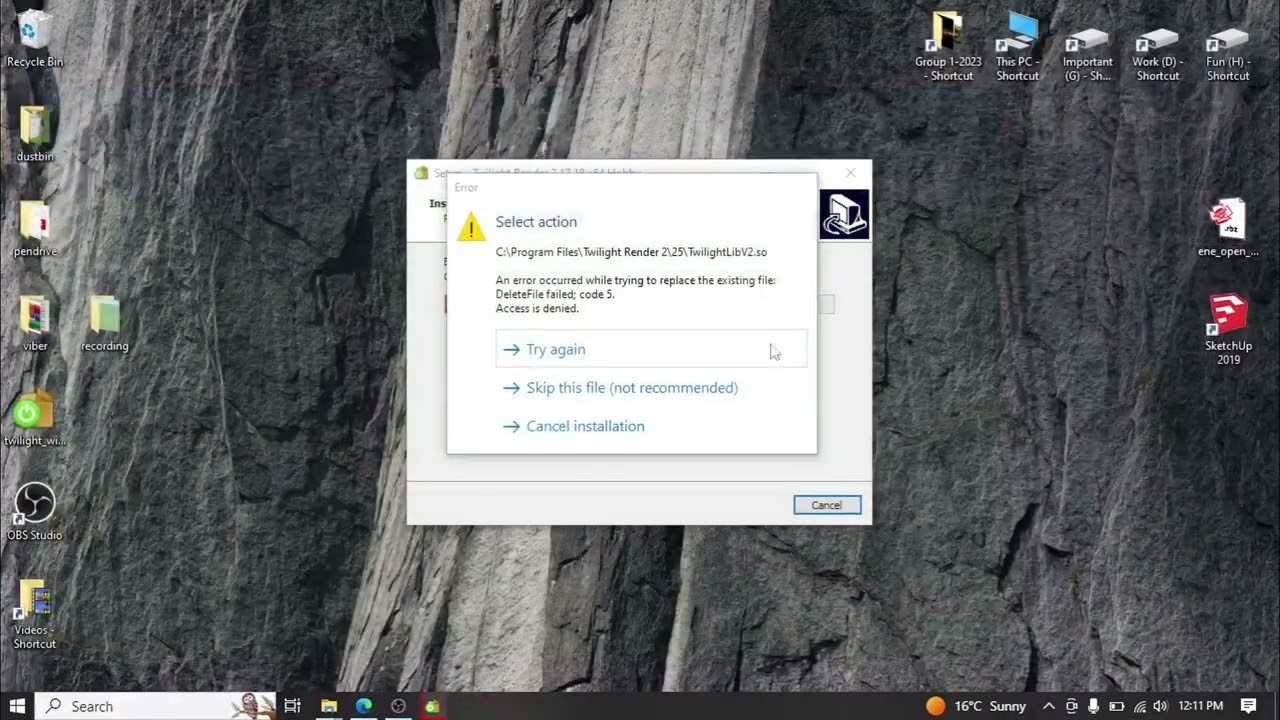Select Group 1-2023 - Shortcut icon
The width and height of the screenshot is (1280, 720).
click(x=948, y=46)
